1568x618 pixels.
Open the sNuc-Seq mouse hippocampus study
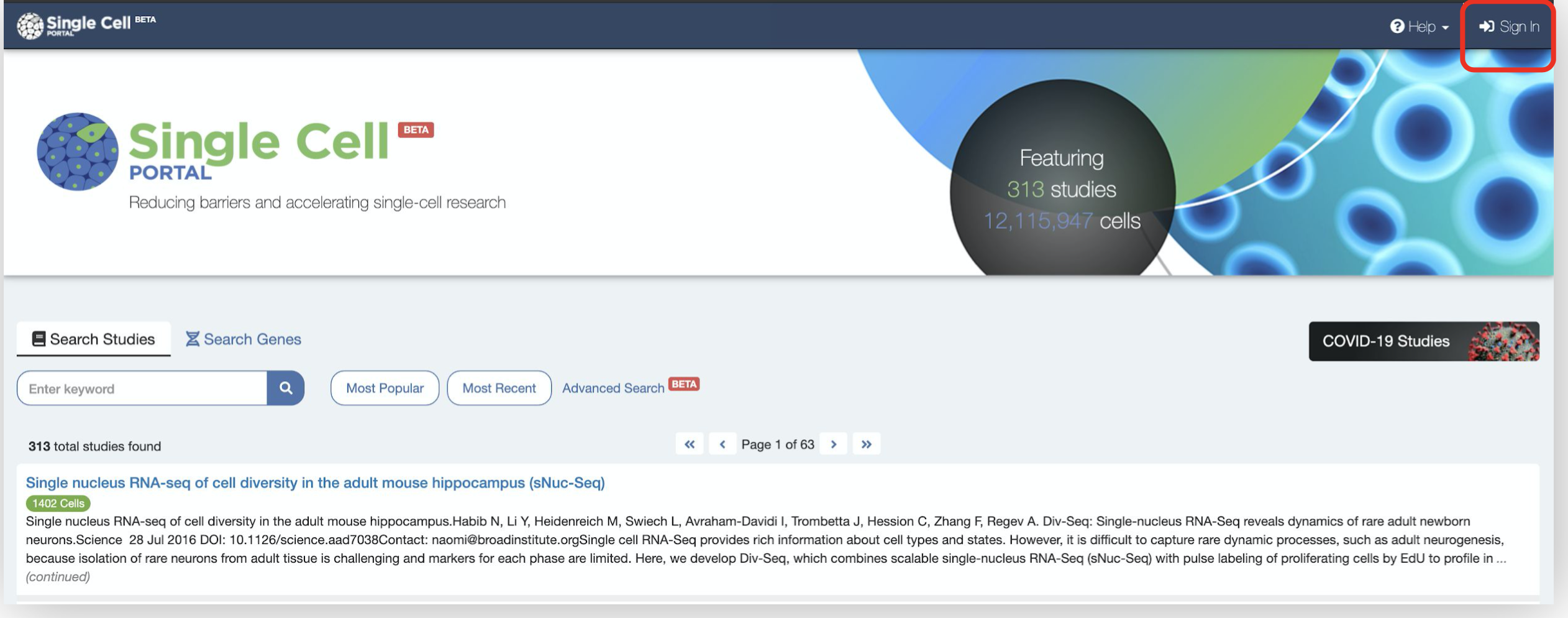point(316,482)
